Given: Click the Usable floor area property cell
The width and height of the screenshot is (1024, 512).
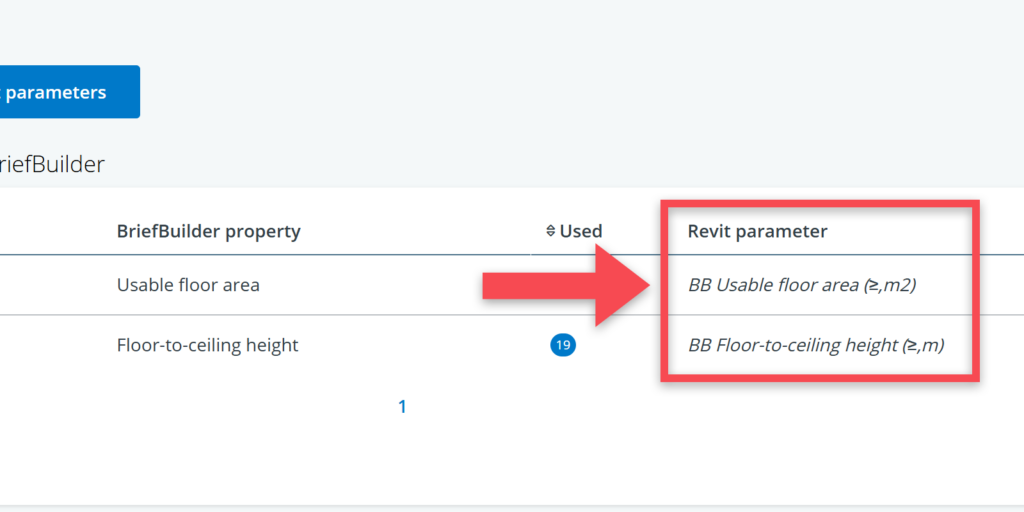Looking at the screenshot, I should pyautogui.click(x=188, y=285).
